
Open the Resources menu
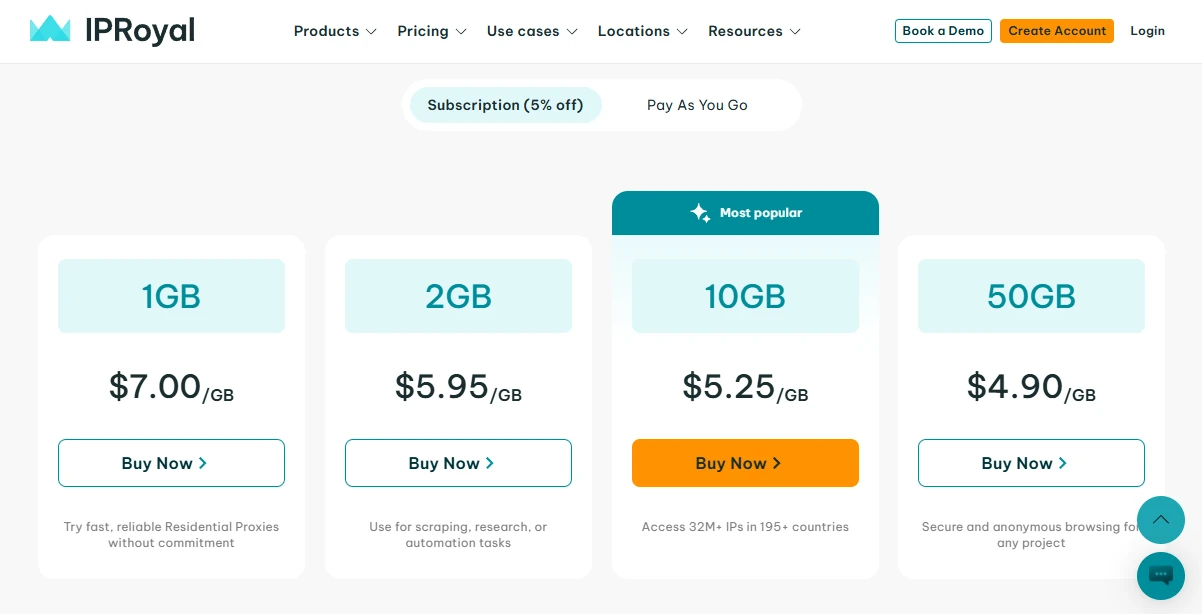[x=754, y=31]
